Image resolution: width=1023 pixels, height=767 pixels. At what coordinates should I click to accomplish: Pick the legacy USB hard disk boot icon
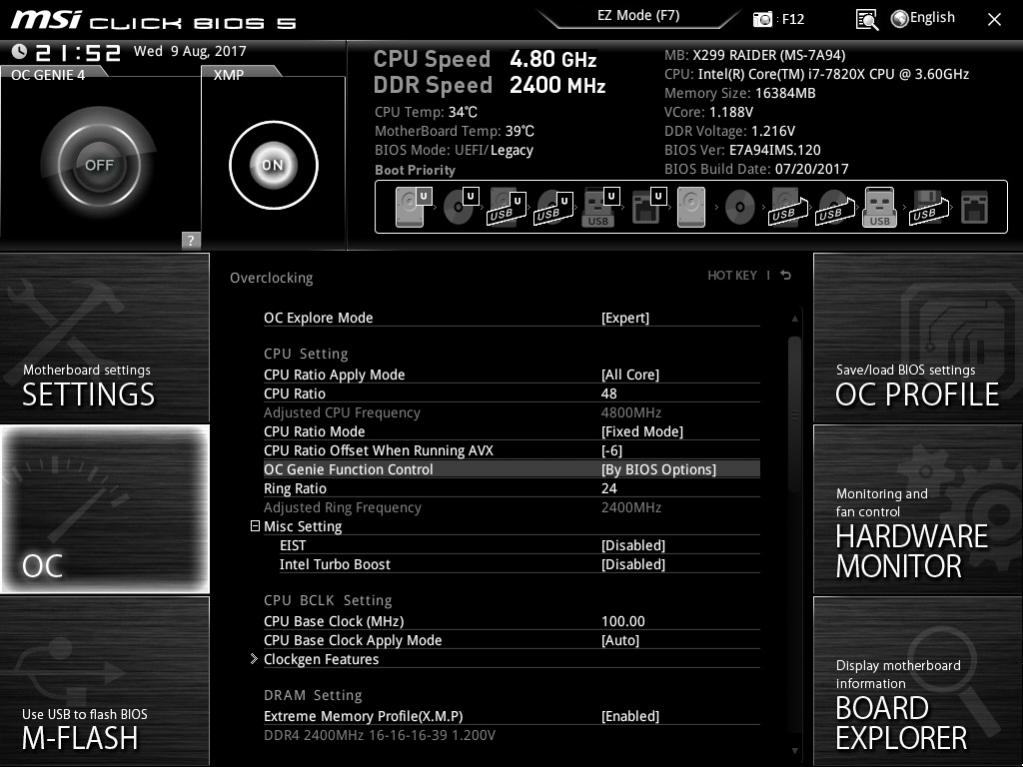coord(787,207)
